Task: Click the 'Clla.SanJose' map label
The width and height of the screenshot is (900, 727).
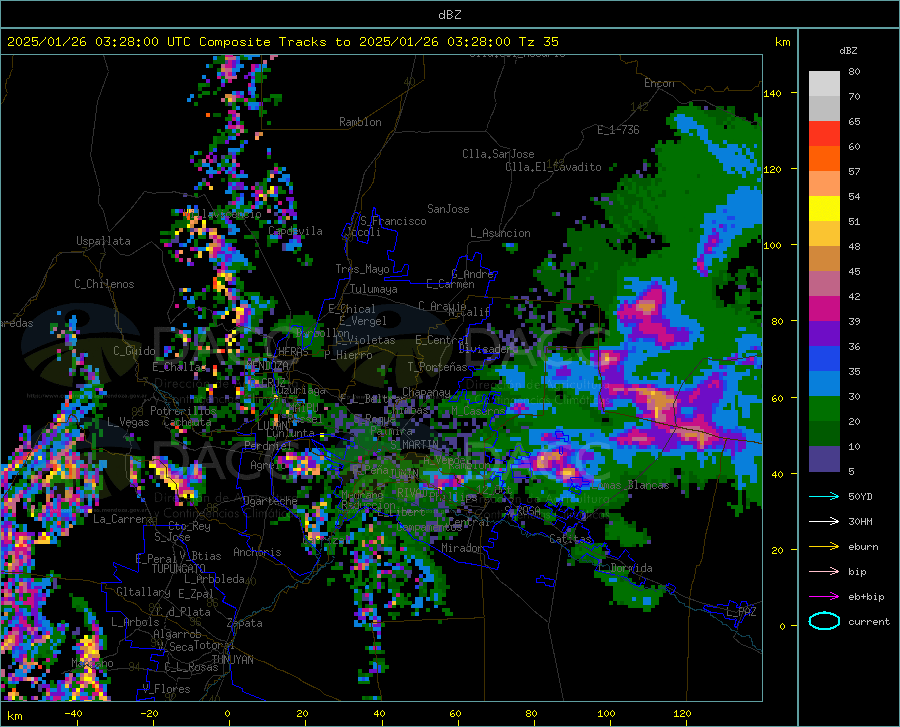Action: (498, 154)
